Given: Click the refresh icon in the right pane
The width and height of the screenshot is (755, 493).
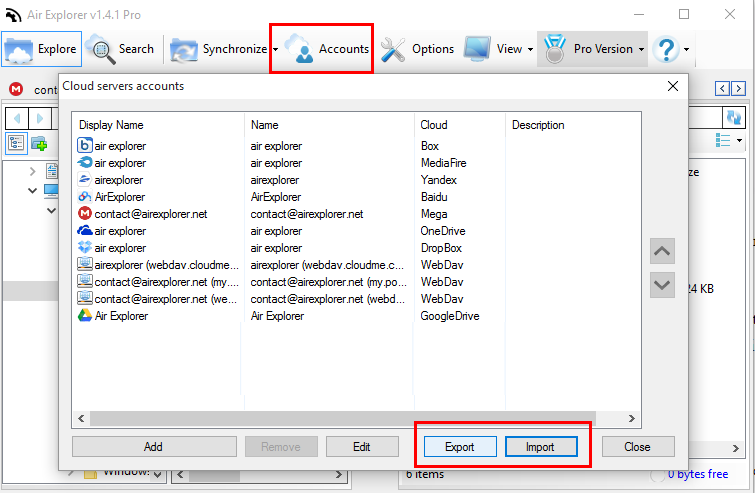Looking at the screenshot, I should (x=734, y=117).
